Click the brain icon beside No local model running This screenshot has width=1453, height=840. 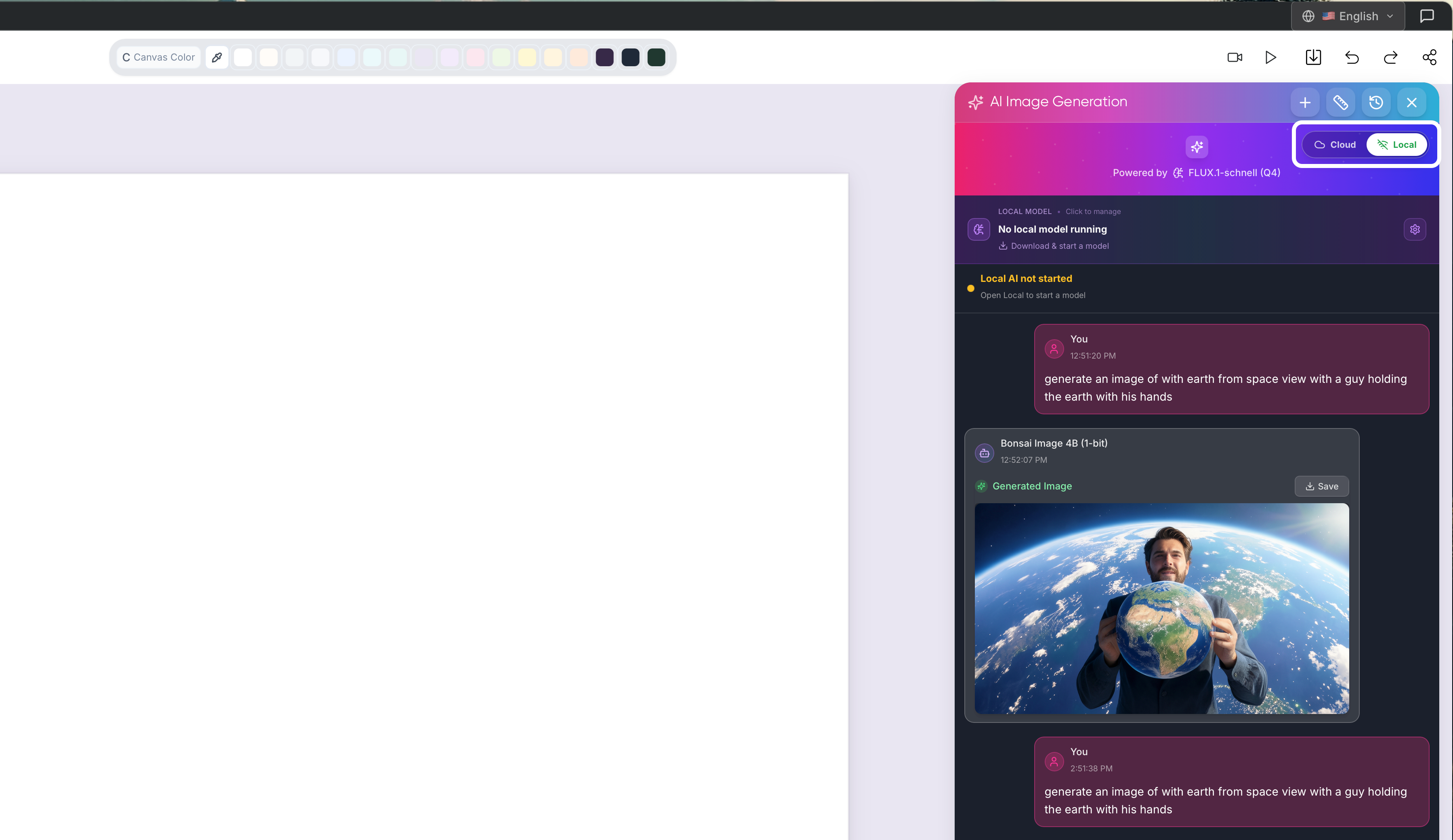click(978, 229)
